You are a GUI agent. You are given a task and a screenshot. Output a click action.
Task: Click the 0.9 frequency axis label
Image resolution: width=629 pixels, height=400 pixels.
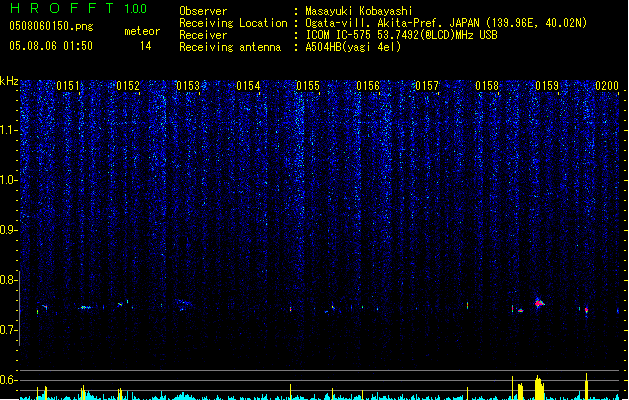pyautogui.click(x=9, y=230)
